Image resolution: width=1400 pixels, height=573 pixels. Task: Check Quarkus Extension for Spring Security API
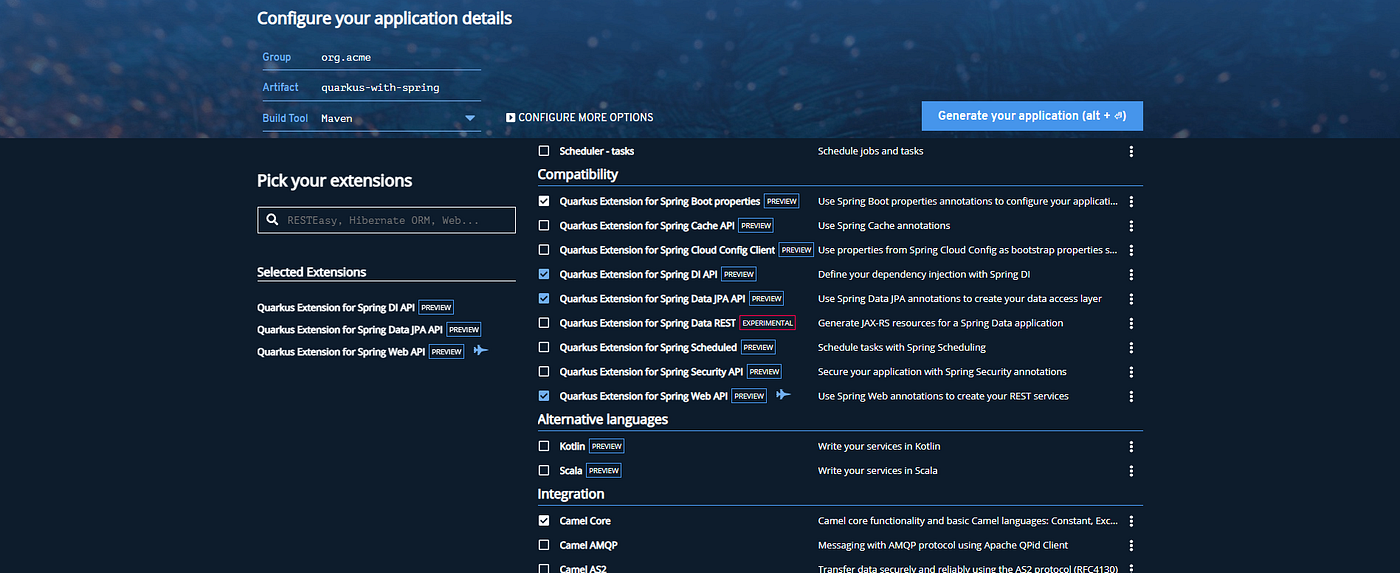(x=544, y=372)
